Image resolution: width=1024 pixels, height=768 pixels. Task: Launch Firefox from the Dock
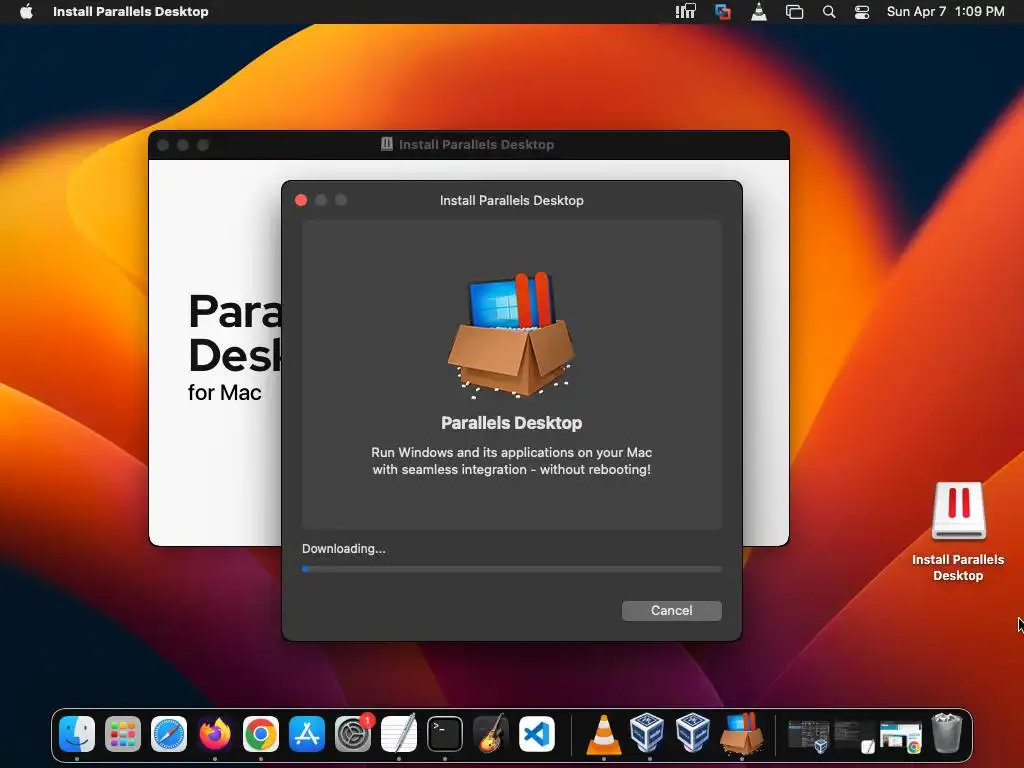coord(215,733)
